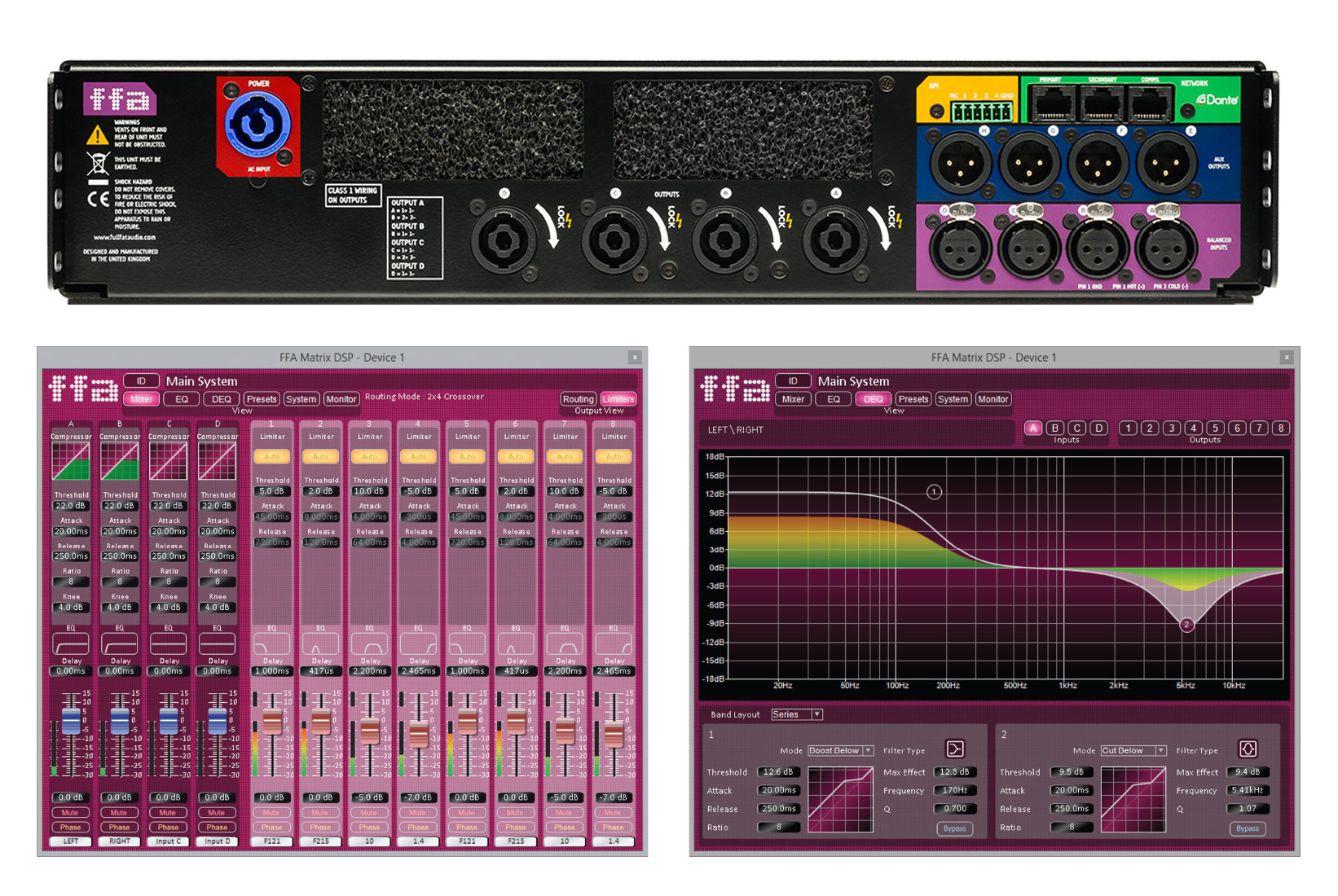Open Monitor tab in DEQ window

click(992, 399)
